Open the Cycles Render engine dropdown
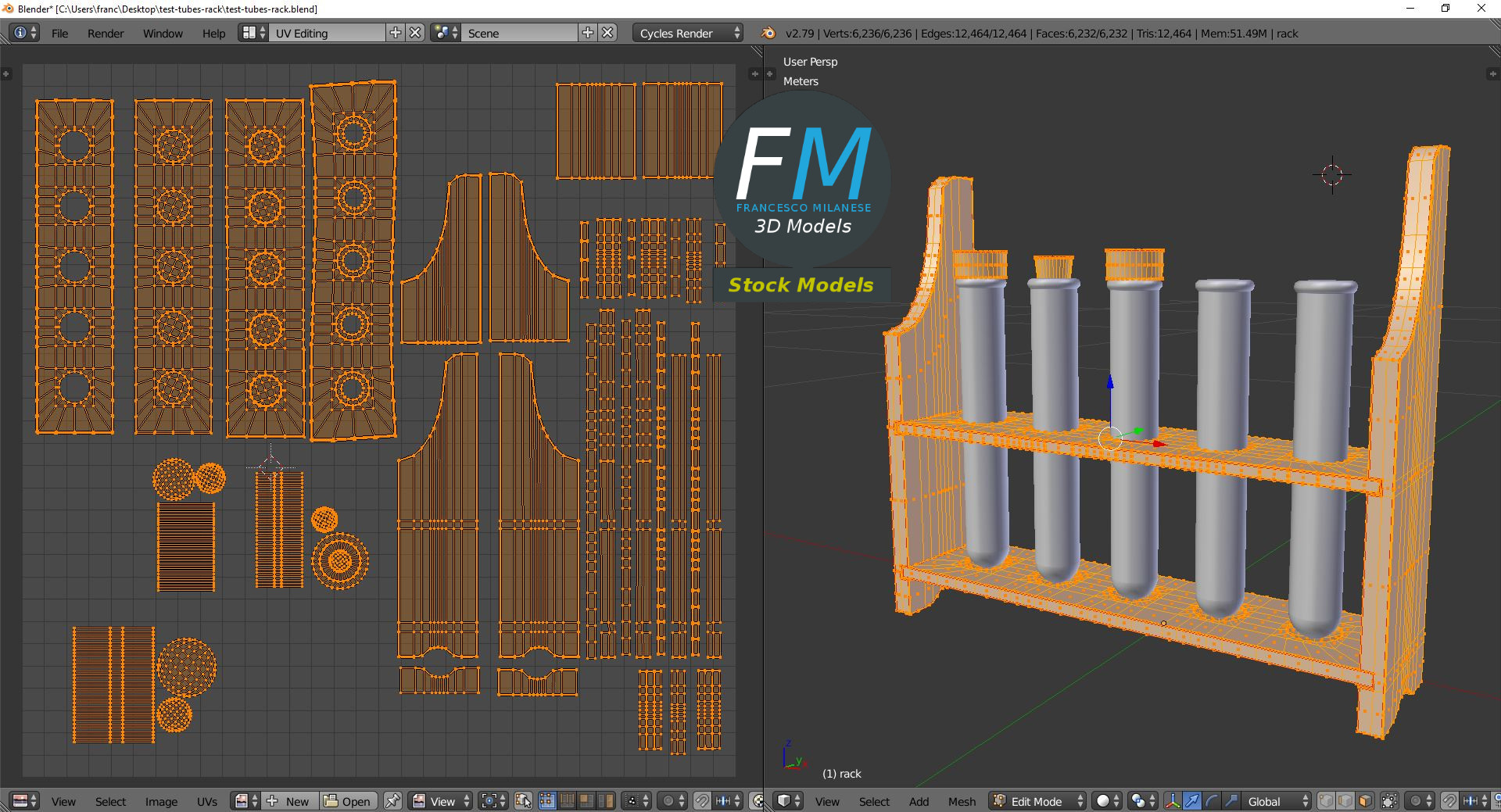This screenshot has width=1501, height=812. (x=687, y=33)
